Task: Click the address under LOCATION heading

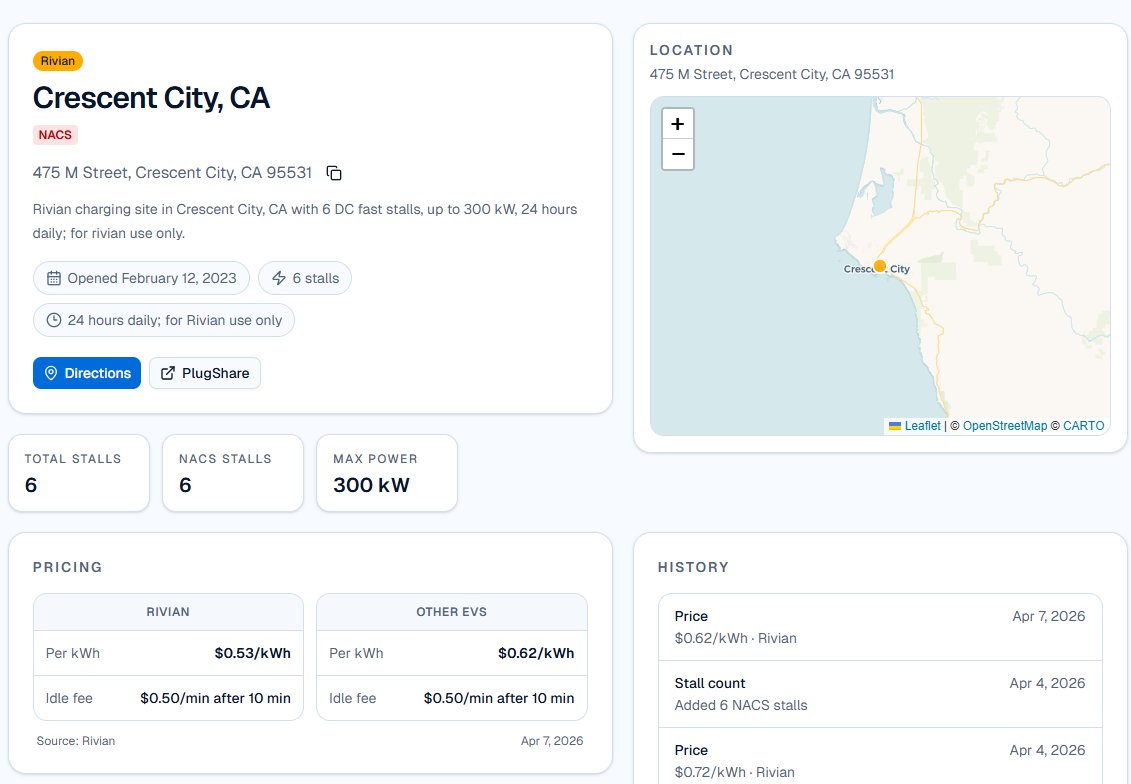Action: click(x=772, y=74)
